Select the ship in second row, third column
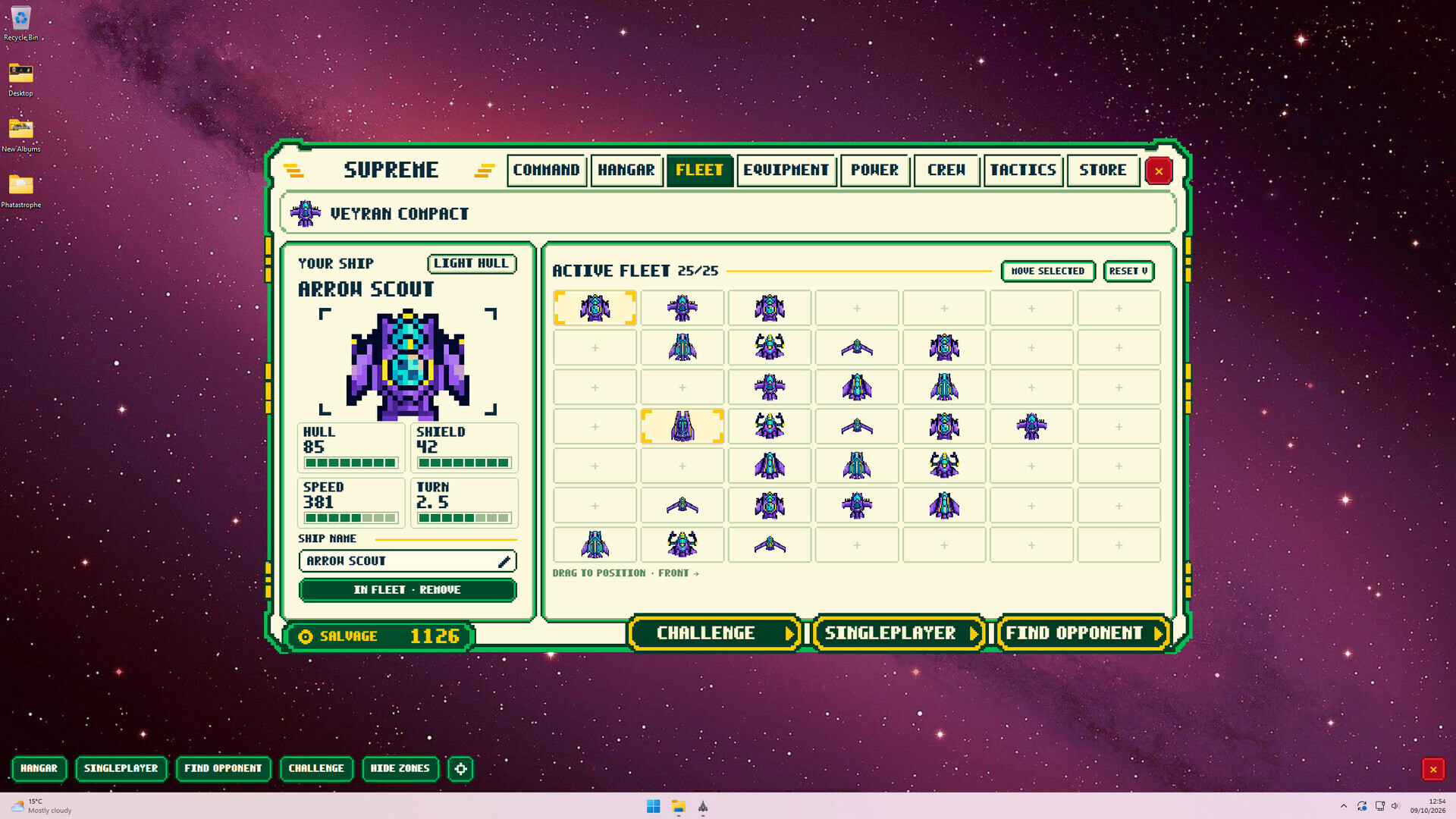Image resolution: width=1456 pixels, height=819 pixels. [769, 347]
